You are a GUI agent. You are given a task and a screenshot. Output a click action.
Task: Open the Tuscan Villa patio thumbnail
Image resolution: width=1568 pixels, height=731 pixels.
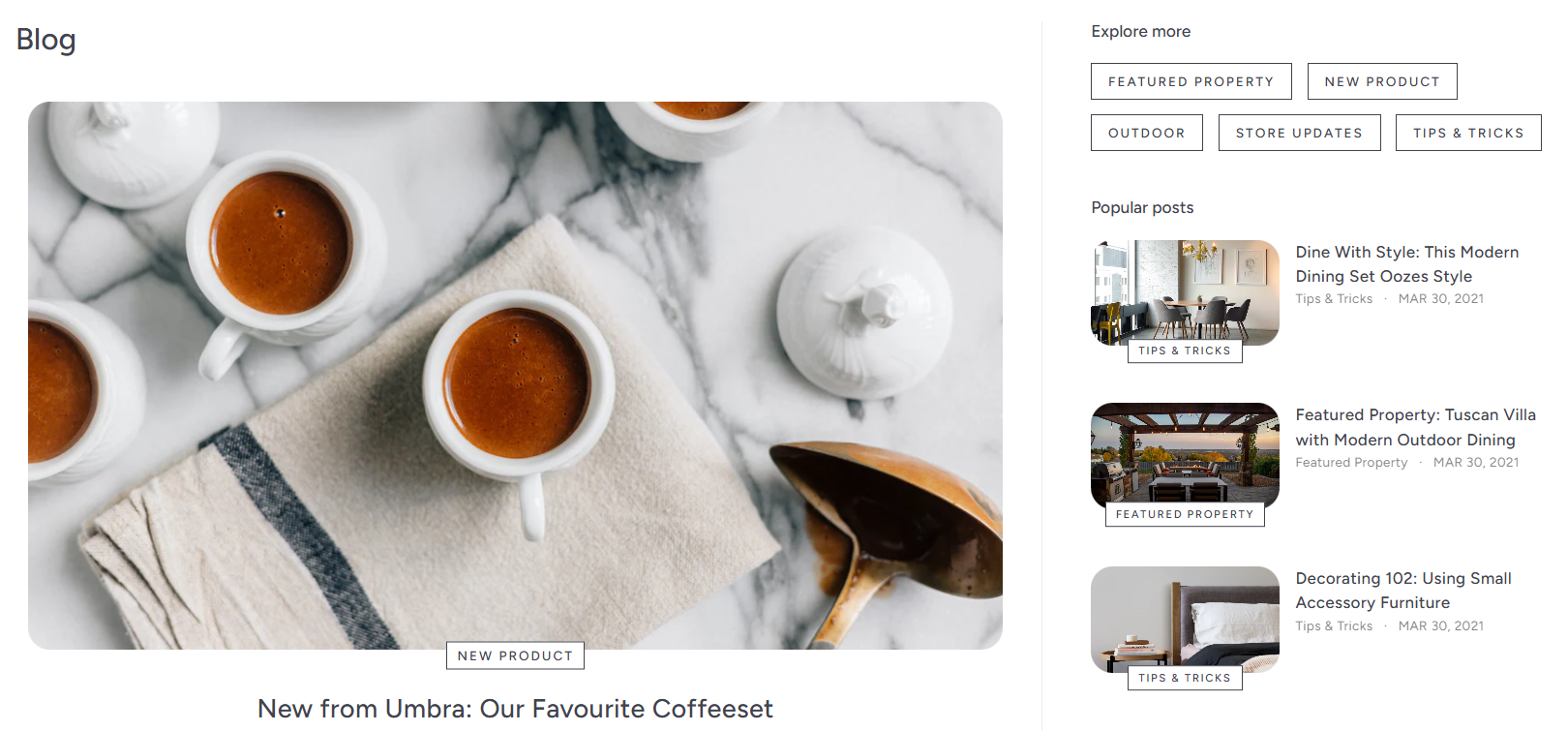(x=1185, y=455)
